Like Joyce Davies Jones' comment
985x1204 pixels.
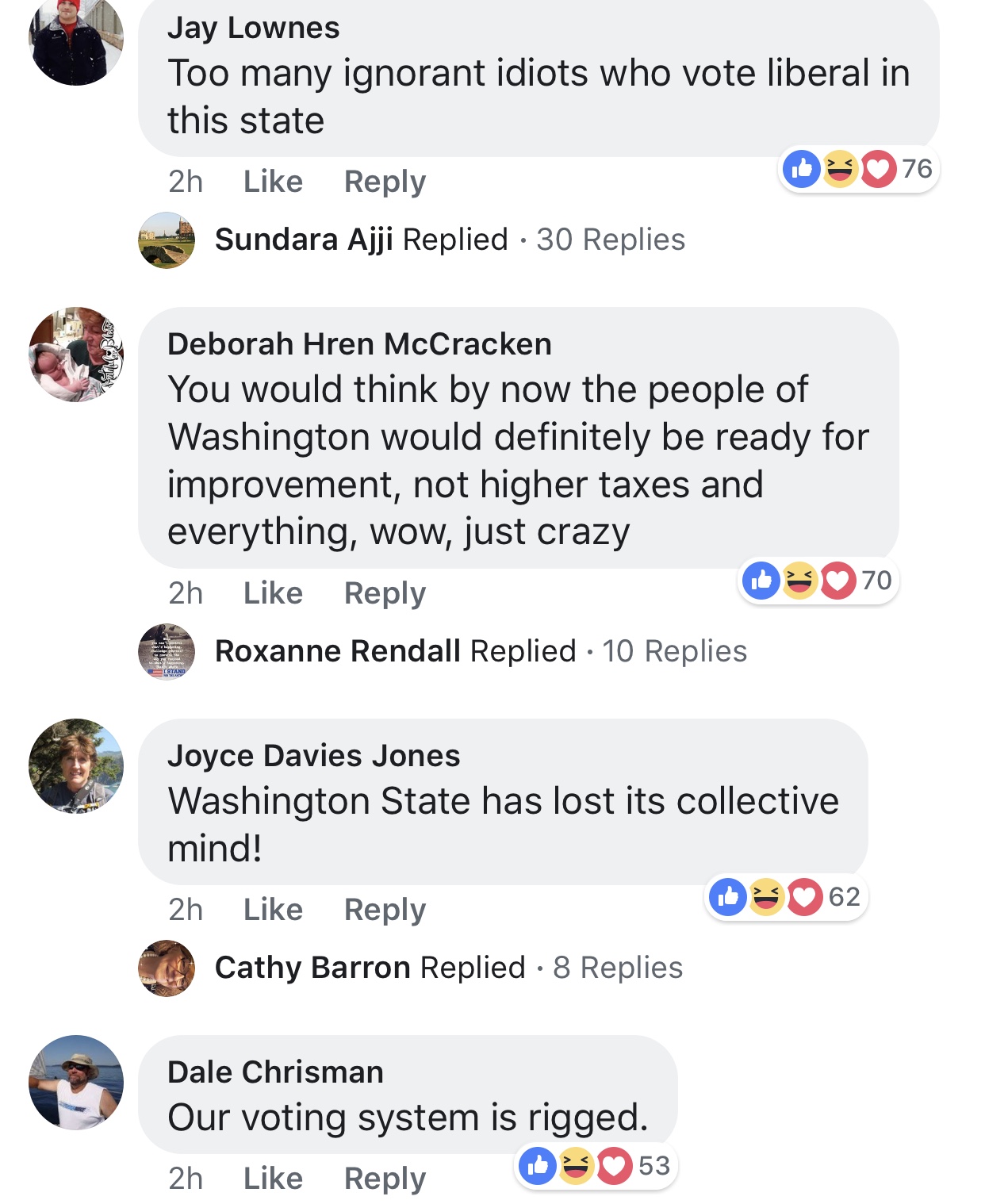click(273, 910)
